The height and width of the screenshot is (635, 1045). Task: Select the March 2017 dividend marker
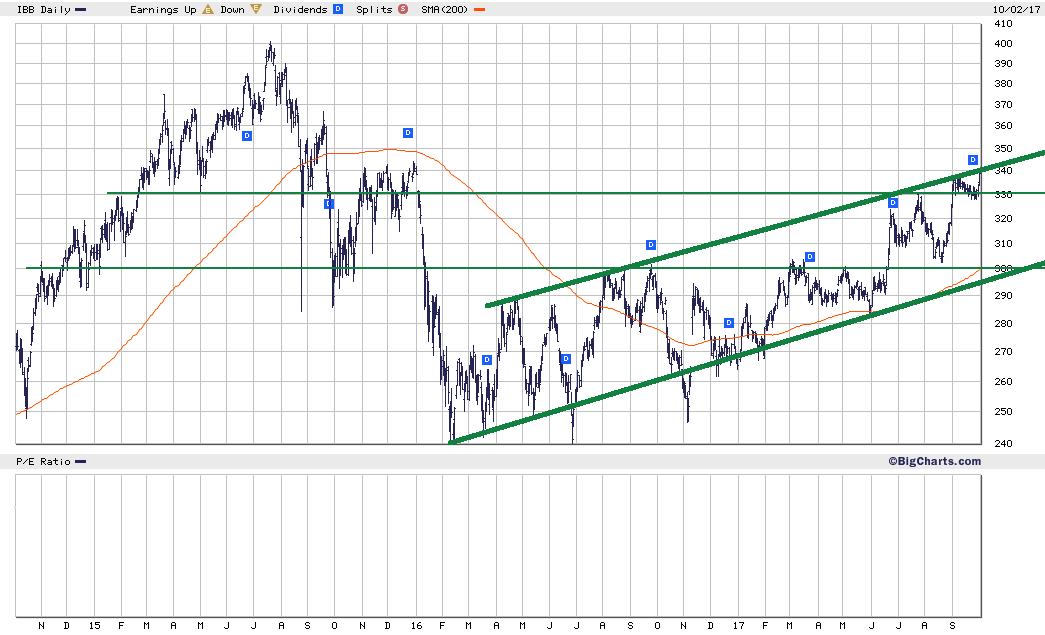point(810,257)
